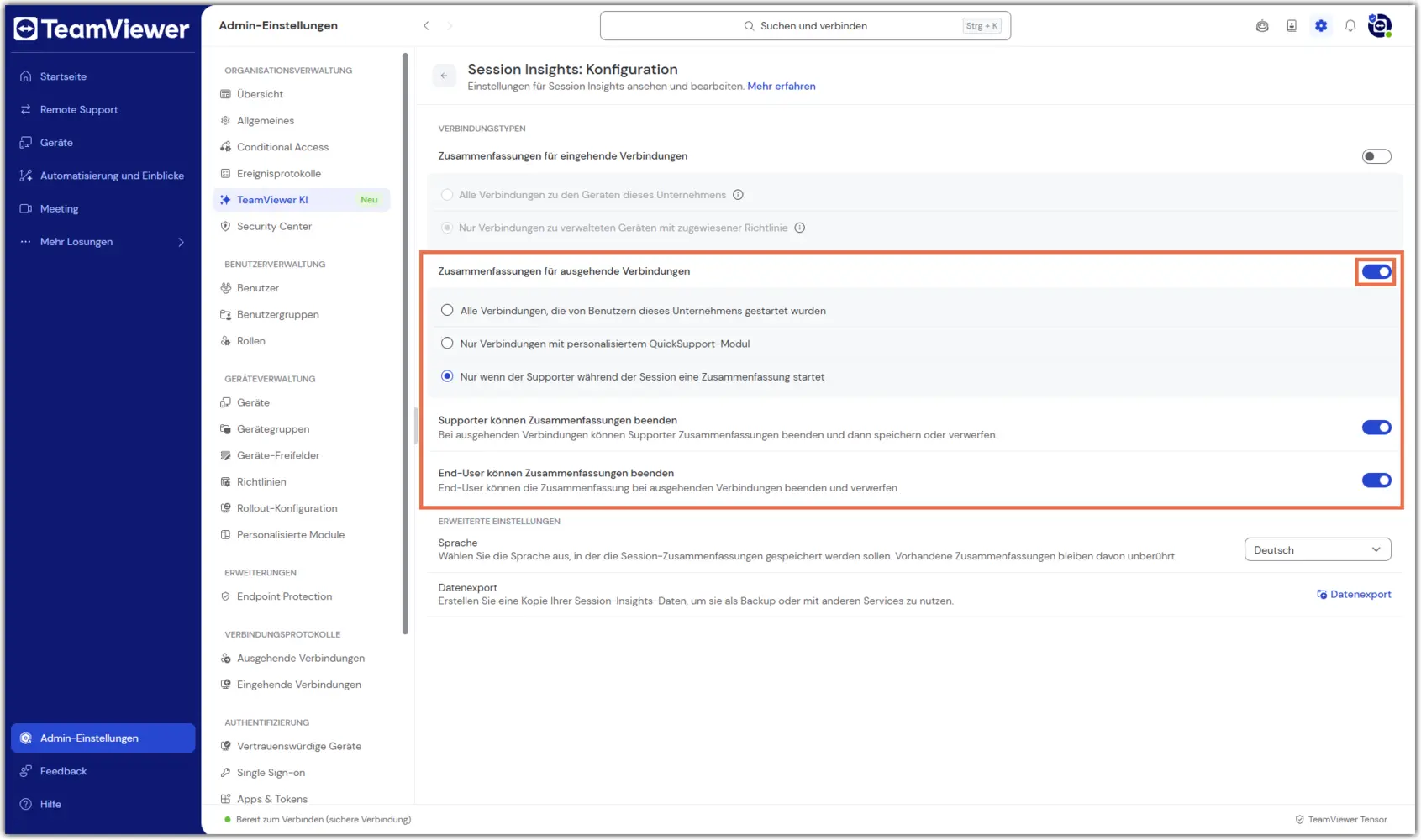Click the contacts book icon in the top bar
1421x840 pixels.
(x=1292, y=26)
